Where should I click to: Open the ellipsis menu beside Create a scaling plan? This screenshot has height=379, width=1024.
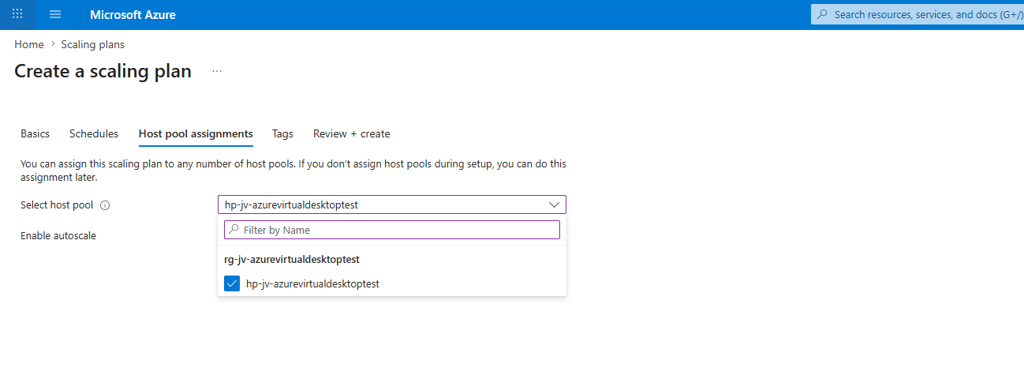pos(217,71)
